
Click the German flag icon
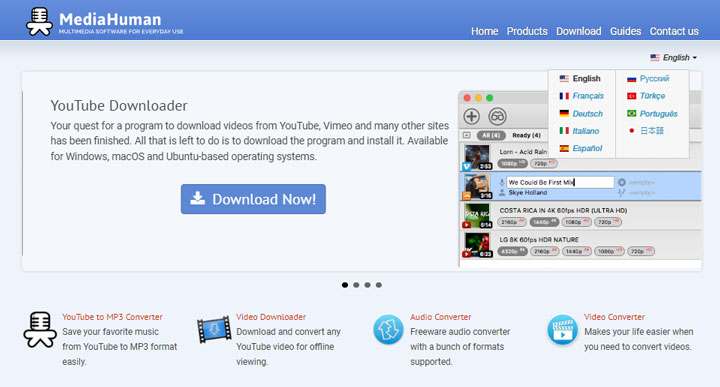pos(564,113)
